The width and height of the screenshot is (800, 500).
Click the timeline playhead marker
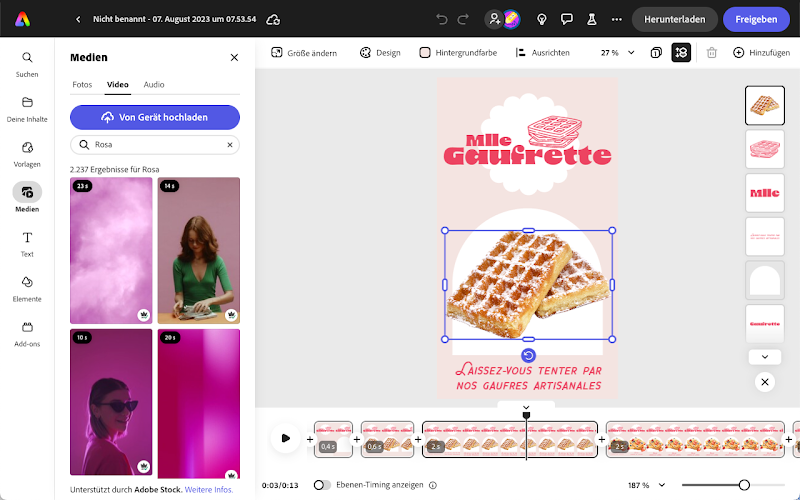pyautogui.click(x=526, y=415)
